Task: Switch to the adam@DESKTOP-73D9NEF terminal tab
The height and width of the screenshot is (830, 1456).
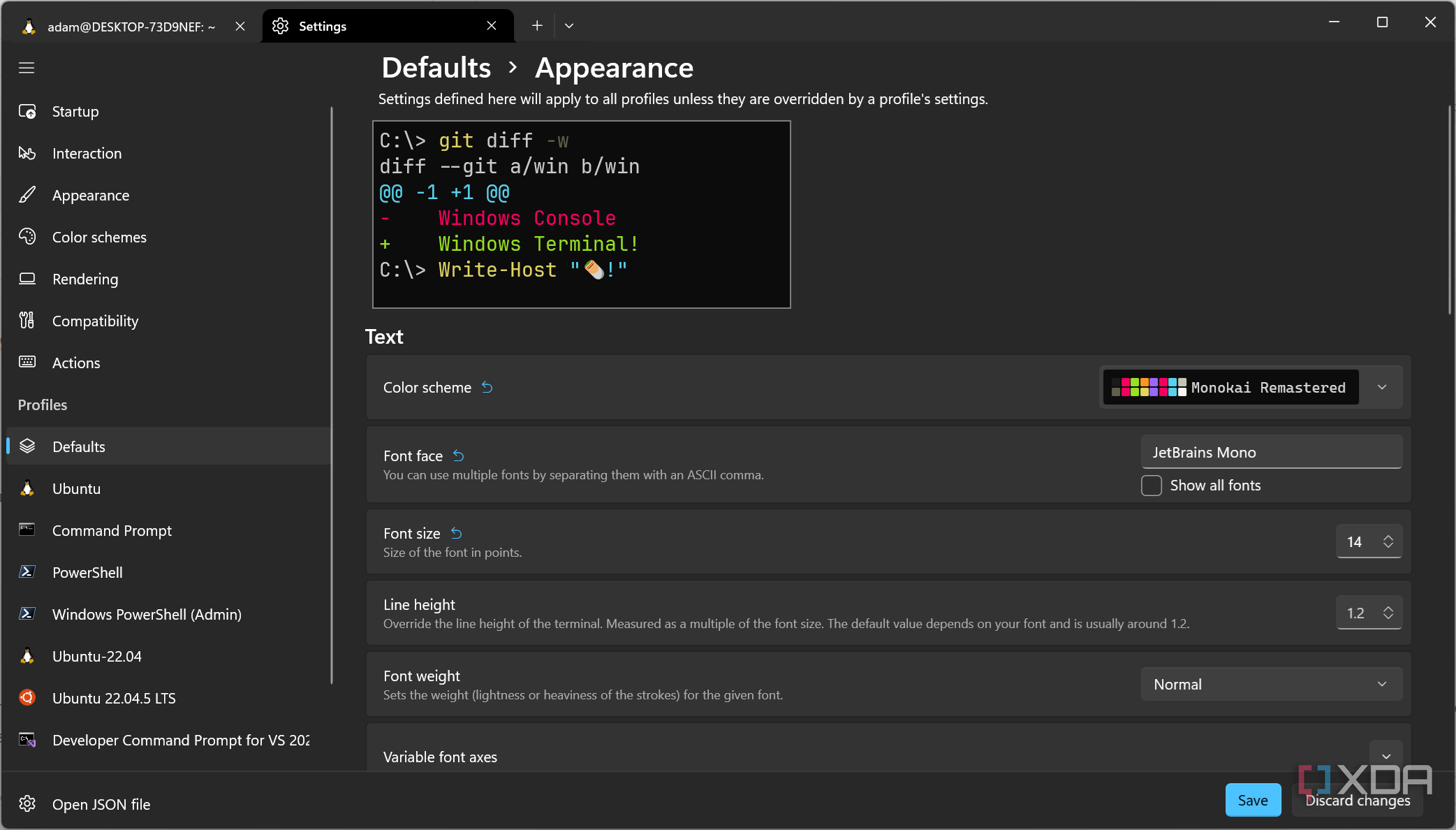Action: 133,27
